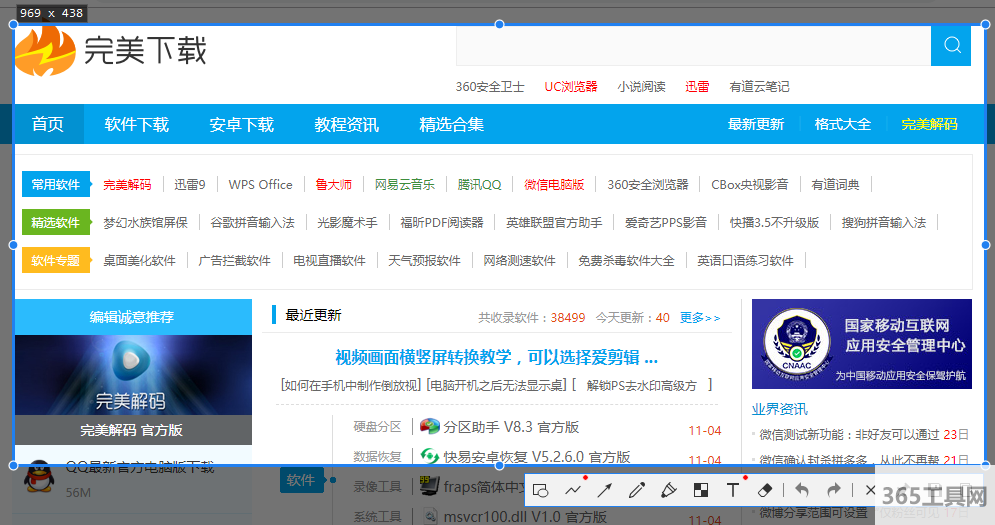Undo the last annotation
Image resolution: width=995 pixels, height=525 pixels.
[x=801, y=490]
